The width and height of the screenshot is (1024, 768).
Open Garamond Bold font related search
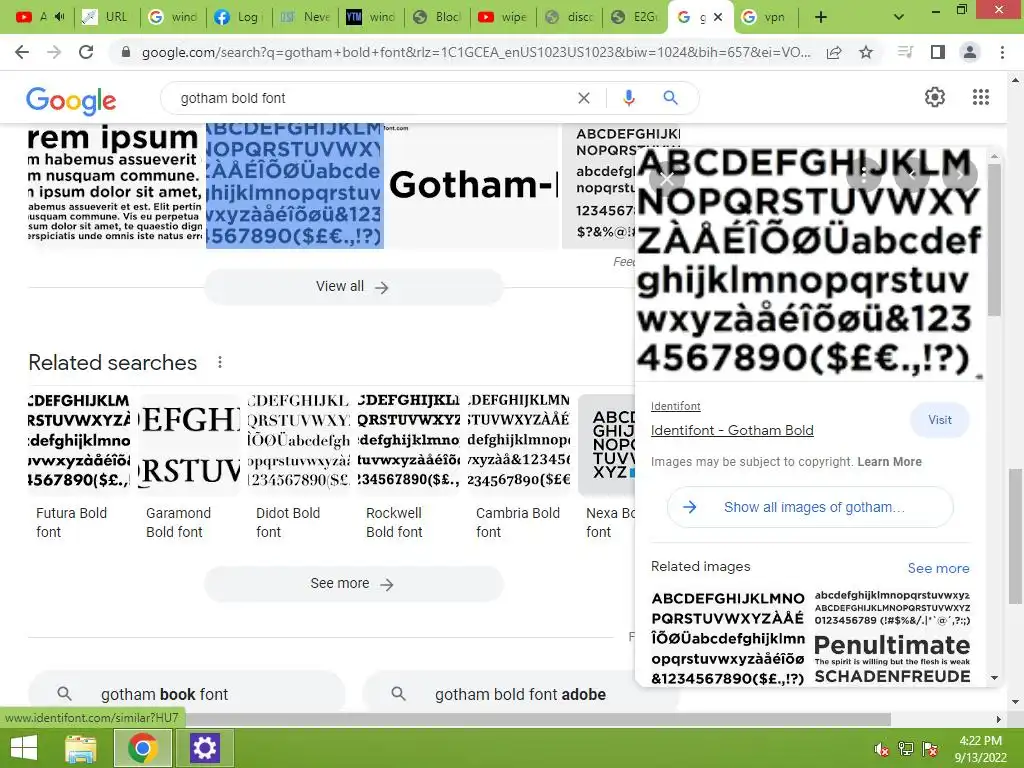[x=189, y=466]
